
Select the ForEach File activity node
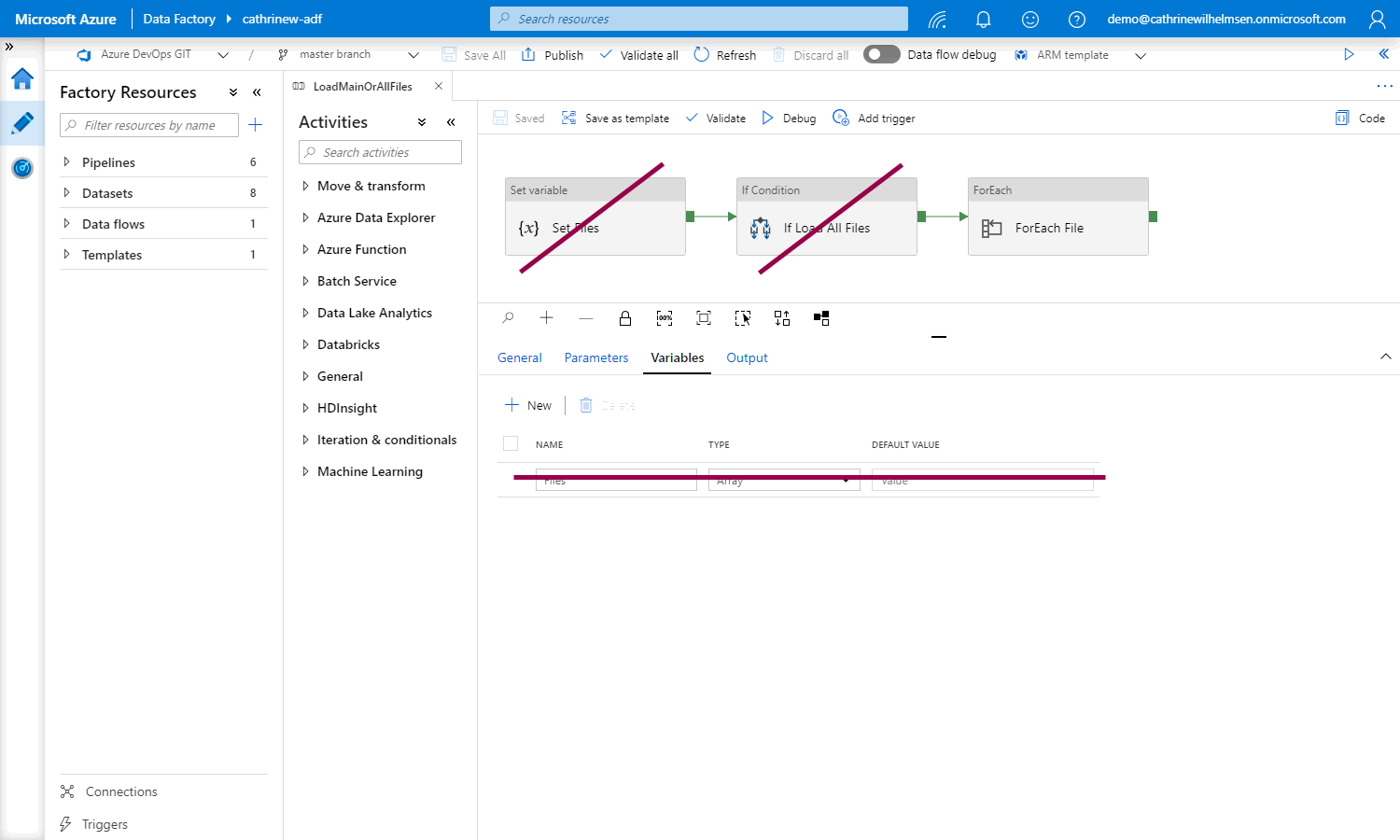[1057, 217]
